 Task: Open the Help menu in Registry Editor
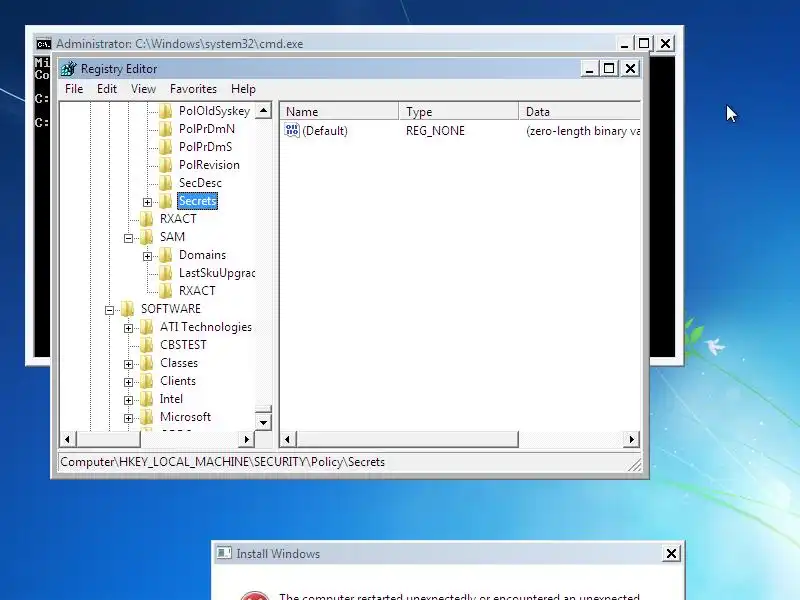(243, 89)
